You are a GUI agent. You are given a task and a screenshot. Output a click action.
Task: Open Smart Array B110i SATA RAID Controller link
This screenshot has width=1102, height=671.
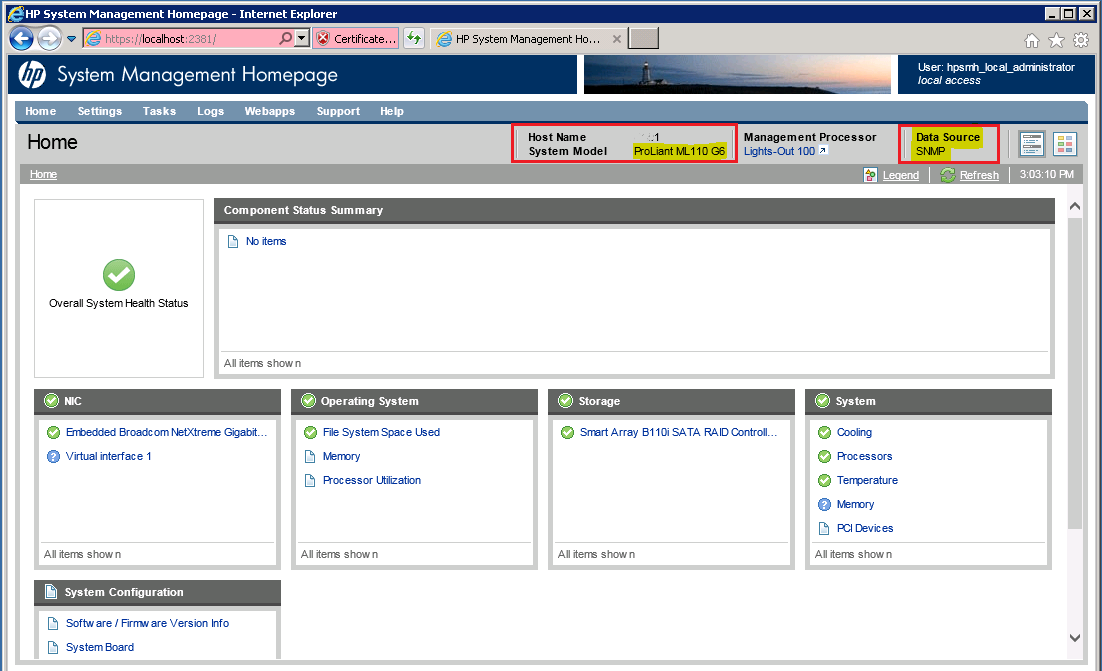pos(678,432)
